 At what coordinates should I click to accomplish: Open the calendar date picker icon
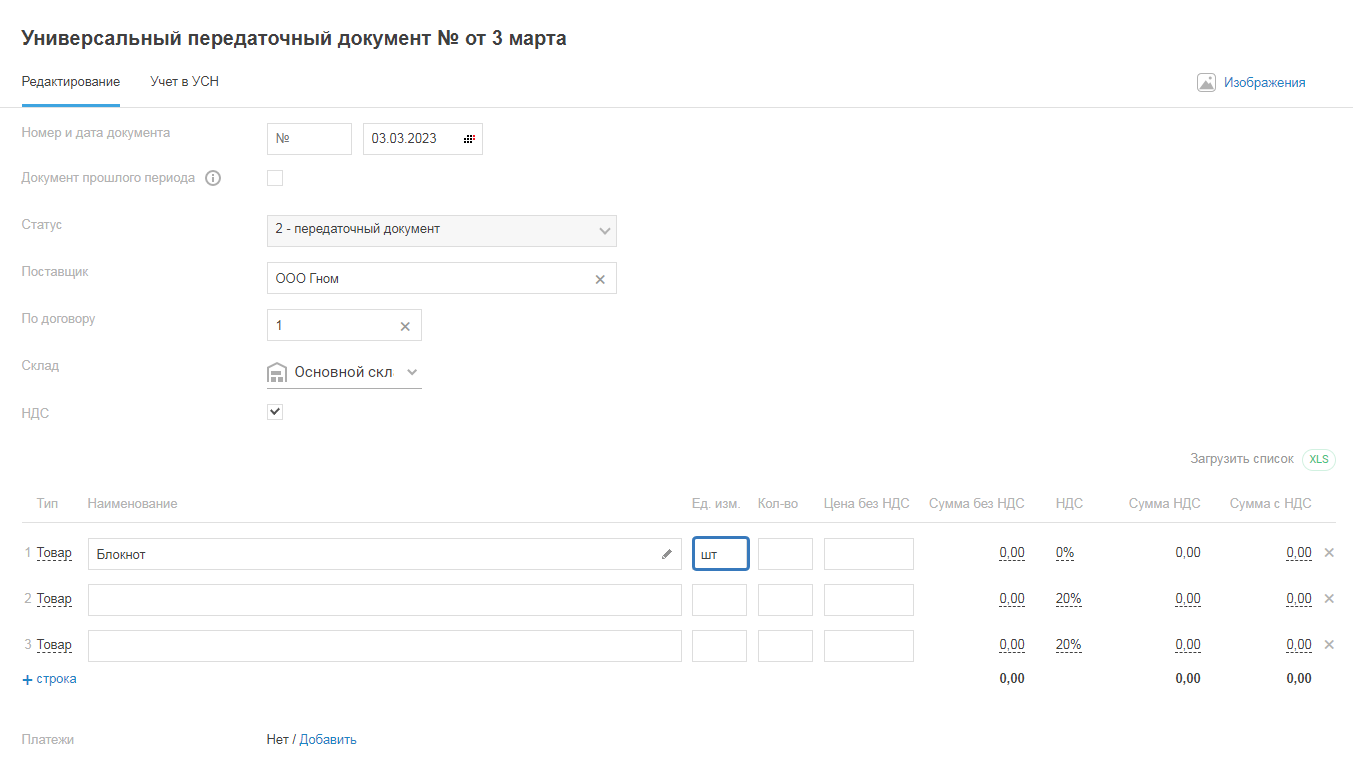[x=469, y=139]
